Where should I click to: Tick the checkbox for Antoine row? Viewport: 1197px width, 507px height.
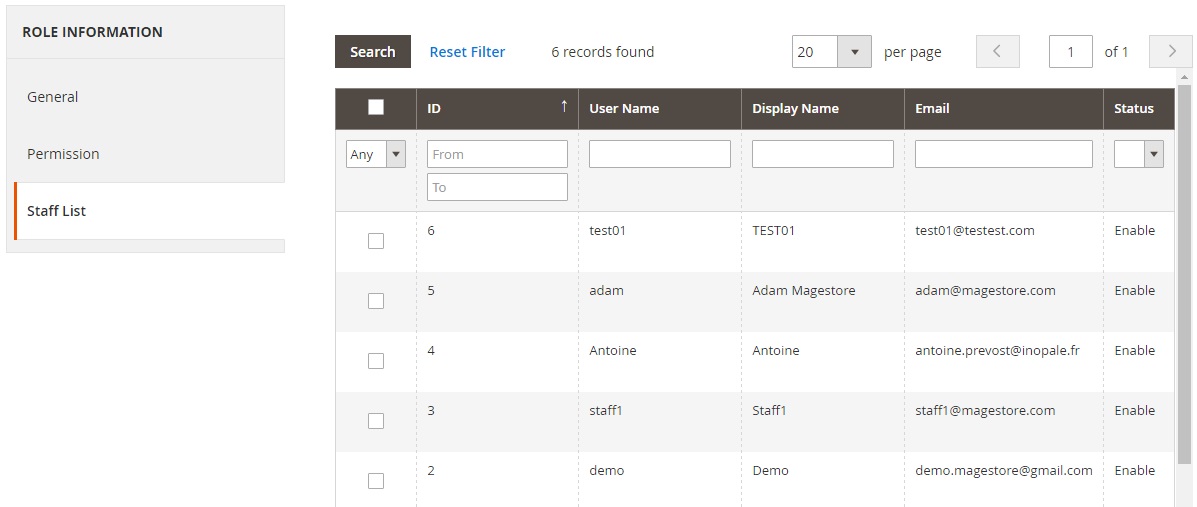[376, 361]
